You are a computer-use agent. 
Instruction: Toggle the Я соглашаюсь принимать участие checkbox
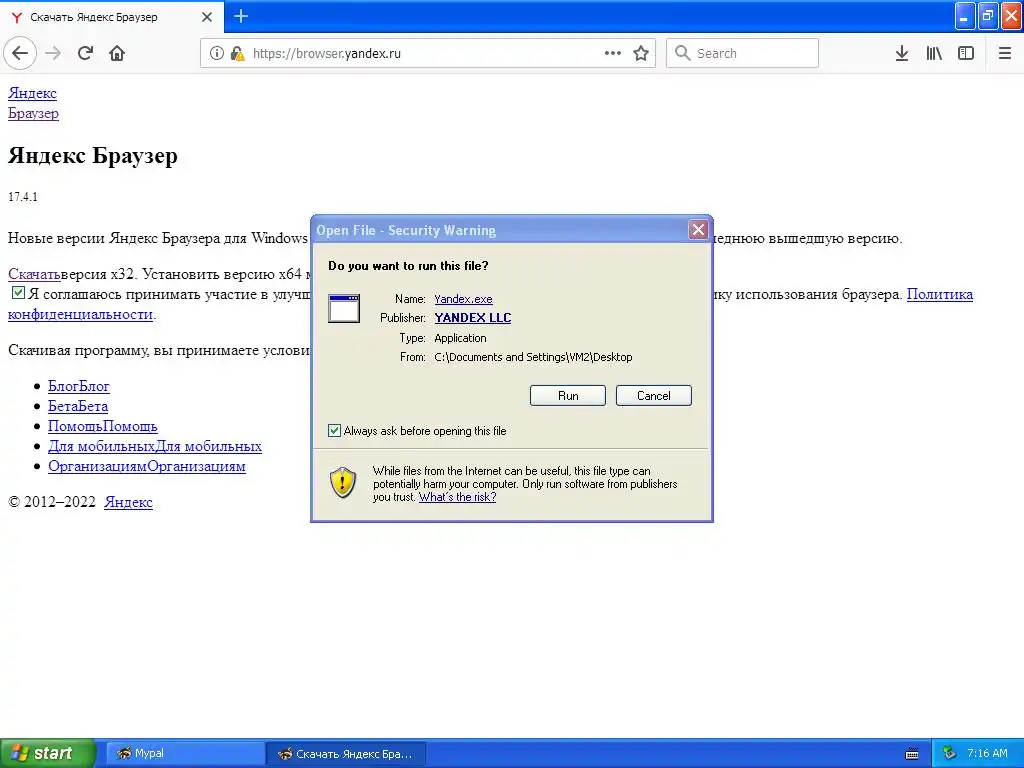(18, 293)
